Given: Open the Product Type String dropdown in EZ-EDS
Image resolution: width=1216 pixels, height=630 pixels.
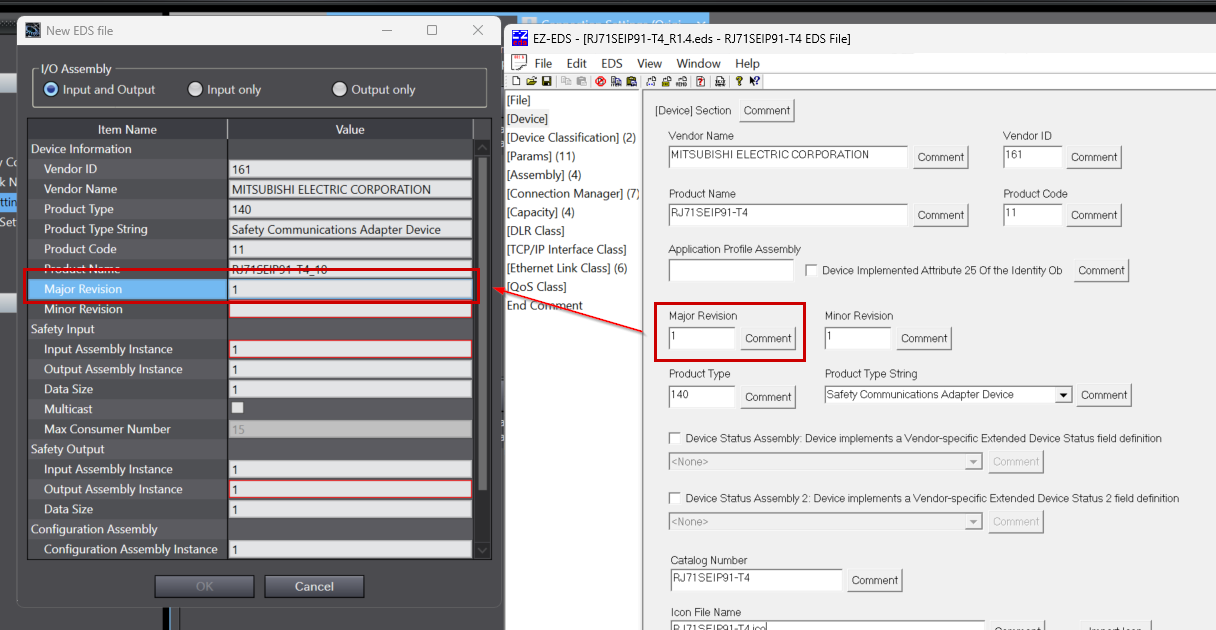Looking at the screenshot, I should point(1063,395).
